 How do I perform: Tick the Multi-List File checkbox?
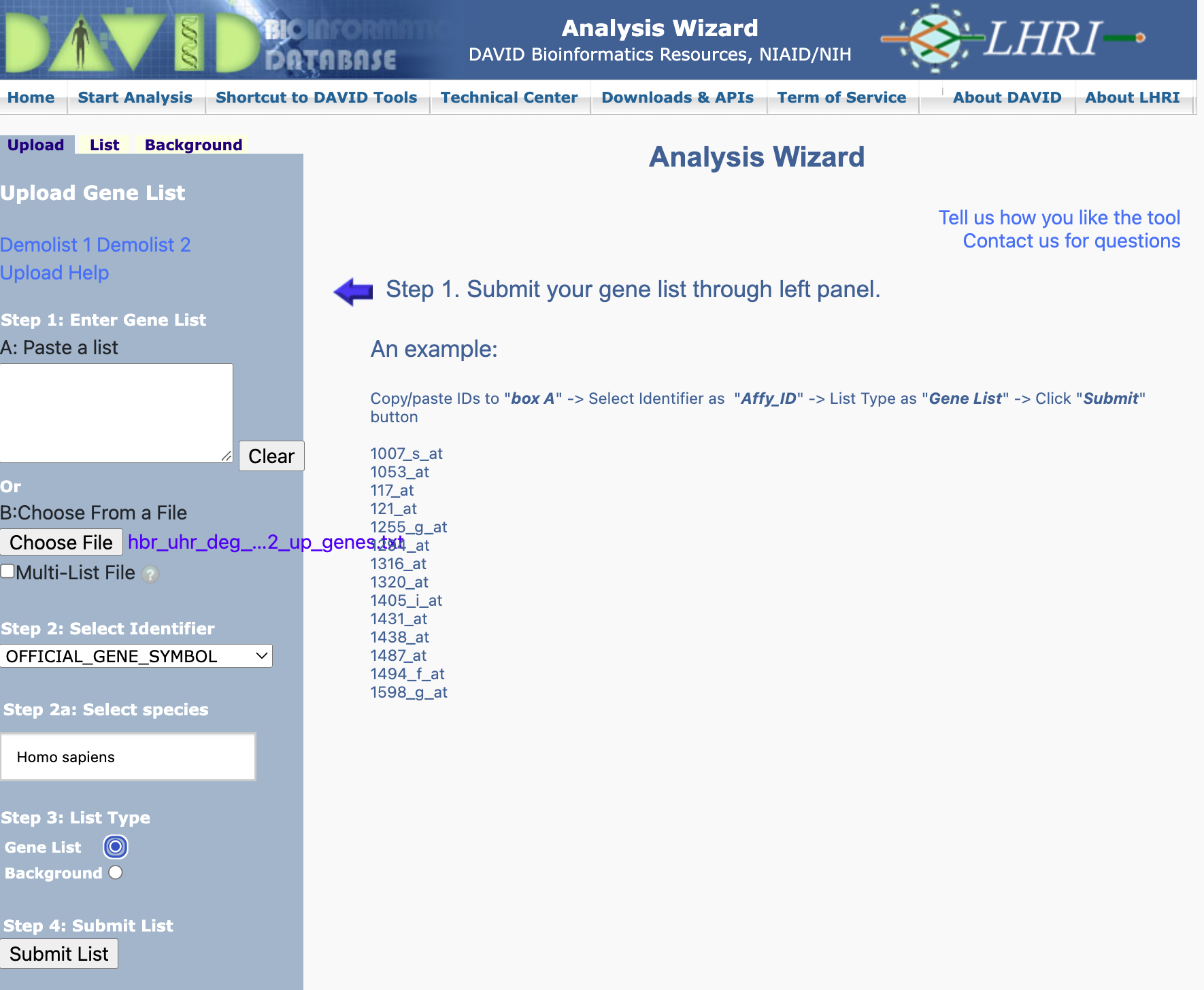coord(7,571)
